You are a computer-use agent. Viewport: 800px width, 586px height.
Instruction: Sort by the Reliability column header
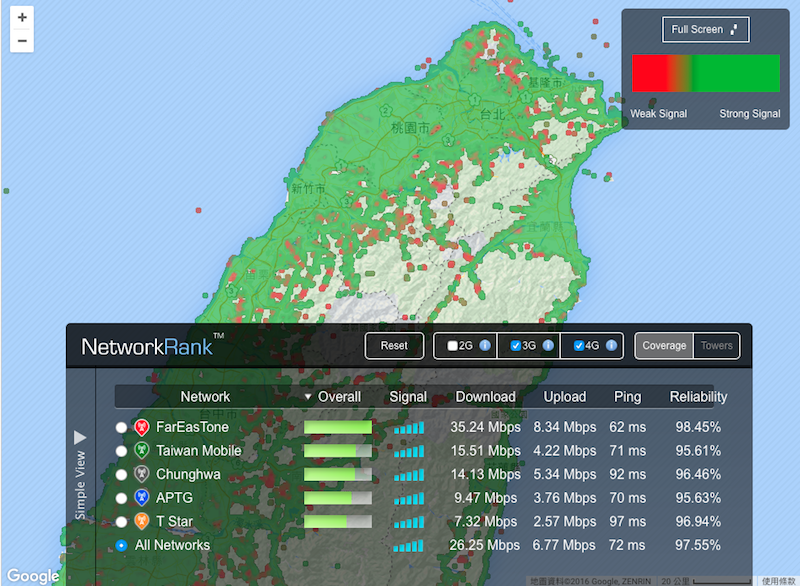tap(698, 397)
